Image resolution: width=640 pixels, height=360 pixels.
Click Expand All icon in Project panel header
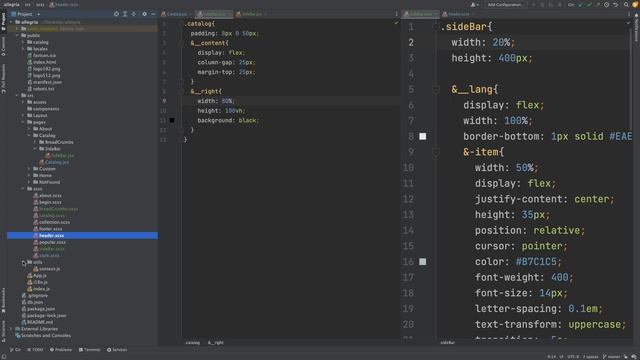click(x=125, y=14)
